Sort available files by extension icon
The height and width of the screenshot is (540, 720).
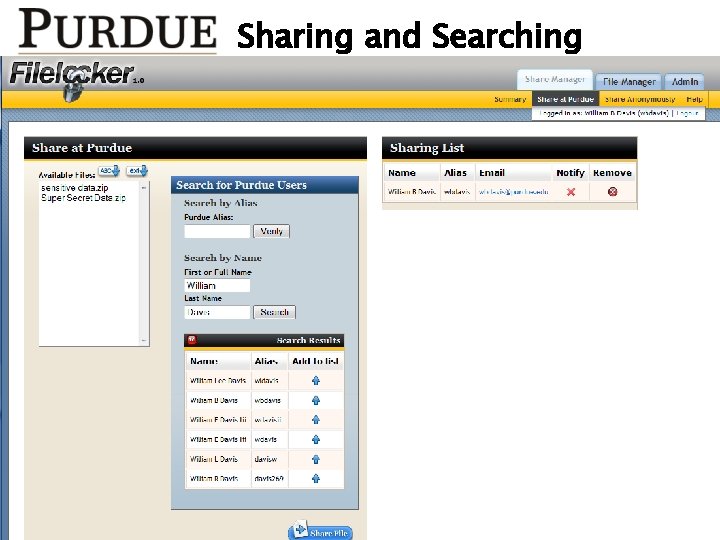(x=137, y=171)
